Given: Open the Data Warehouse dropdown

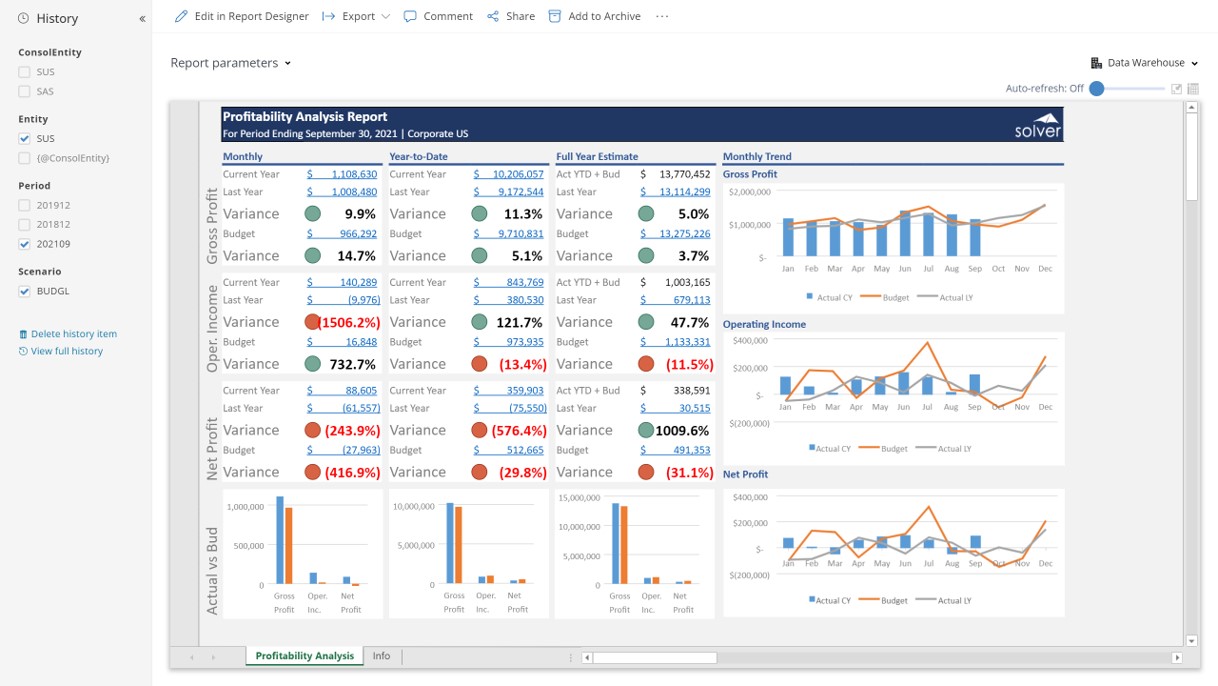Looking at the screenshot, I should point(1144,63).
